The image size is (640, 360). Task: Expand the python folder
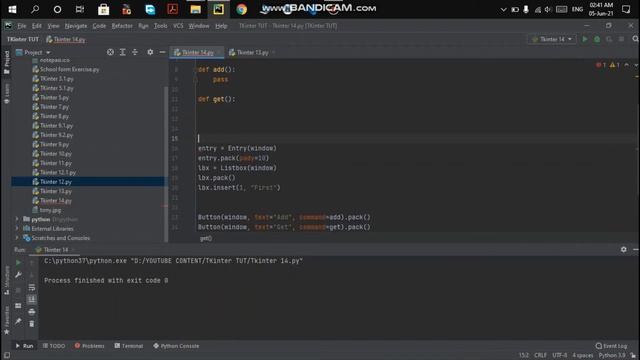17,219
